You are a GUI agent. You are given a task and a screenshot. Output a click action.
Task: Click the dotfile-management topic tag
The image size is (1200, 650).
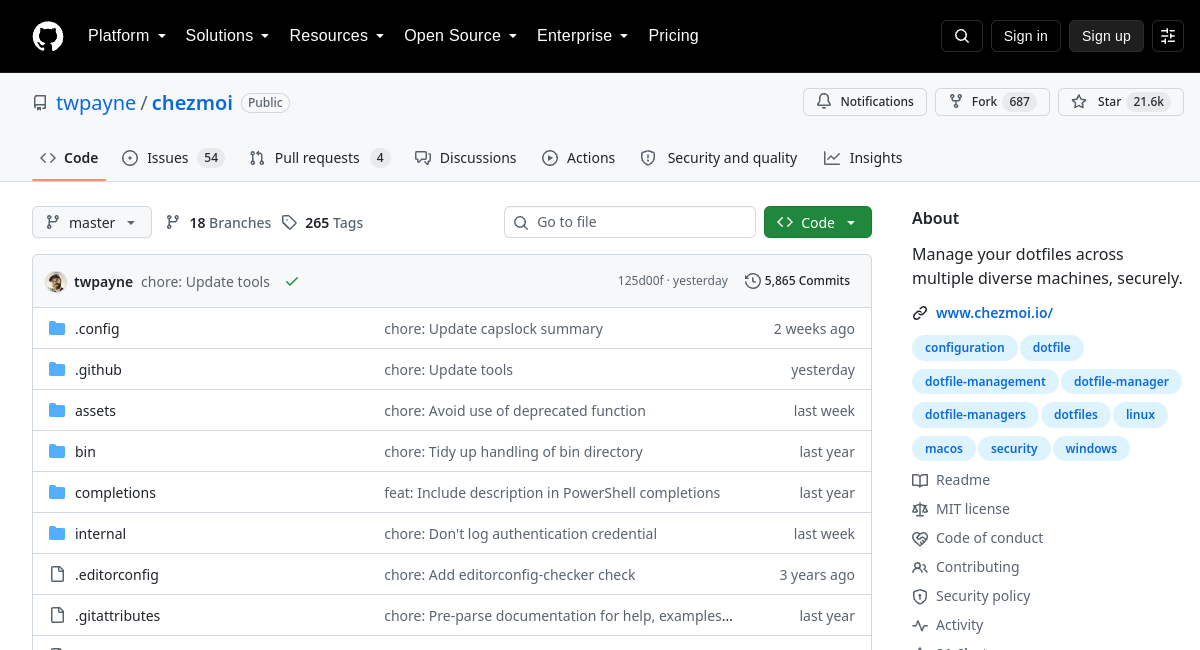985,382
